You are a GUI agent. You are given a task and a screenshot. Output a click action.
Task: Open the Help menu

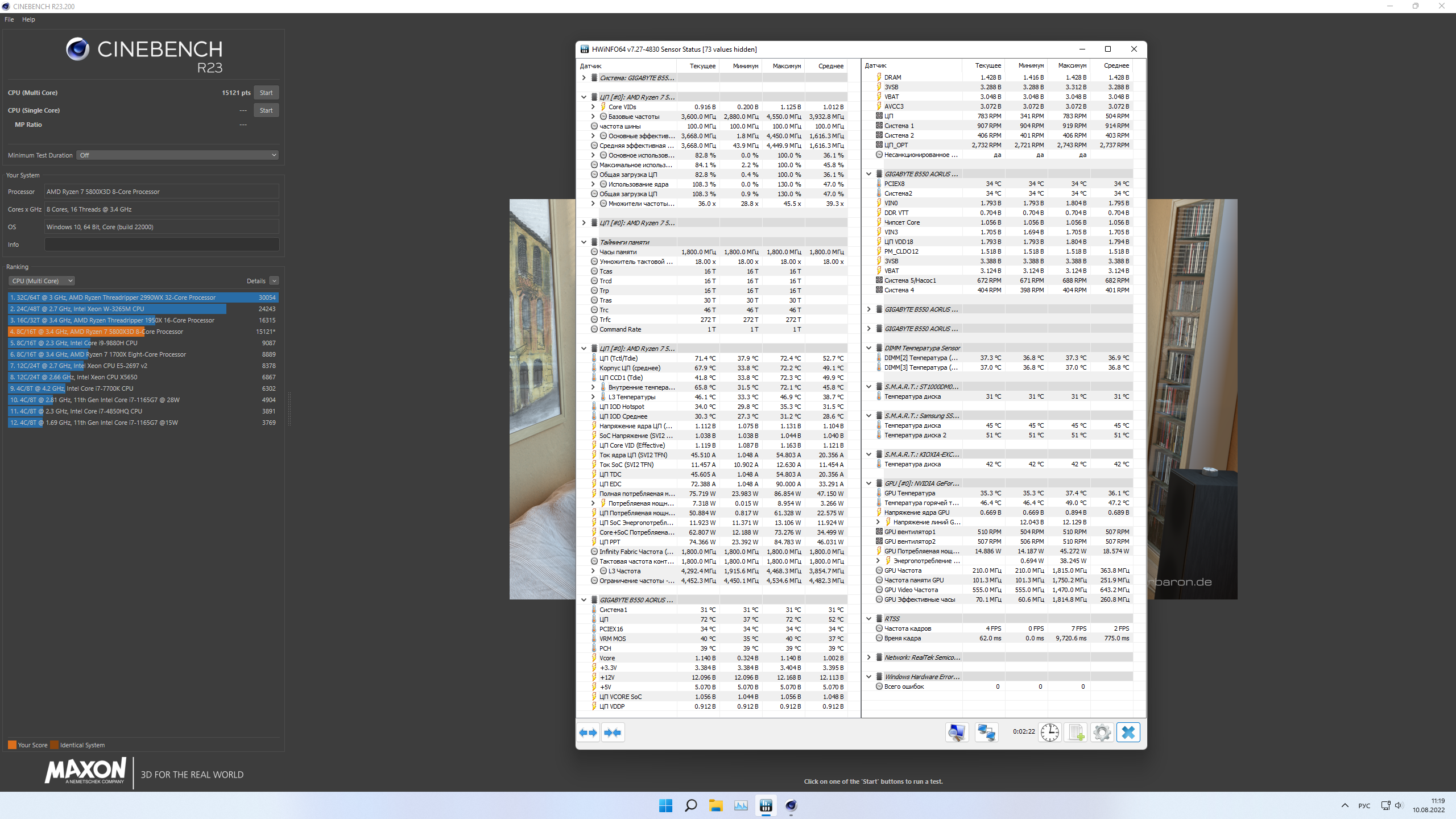tap(28, 19)
